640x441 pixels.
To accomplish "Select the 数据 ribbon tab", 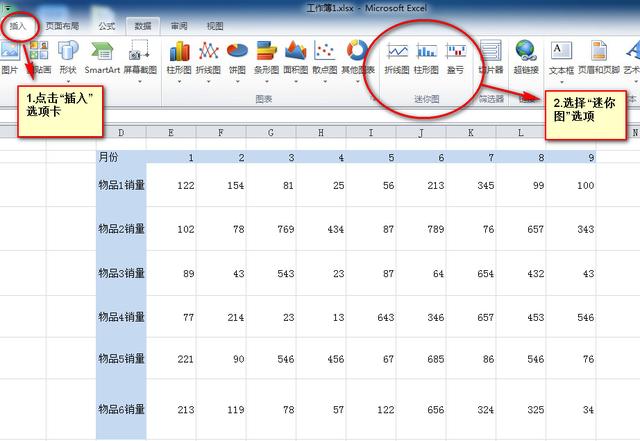I will pyautogui.click(x=143, y=26).
